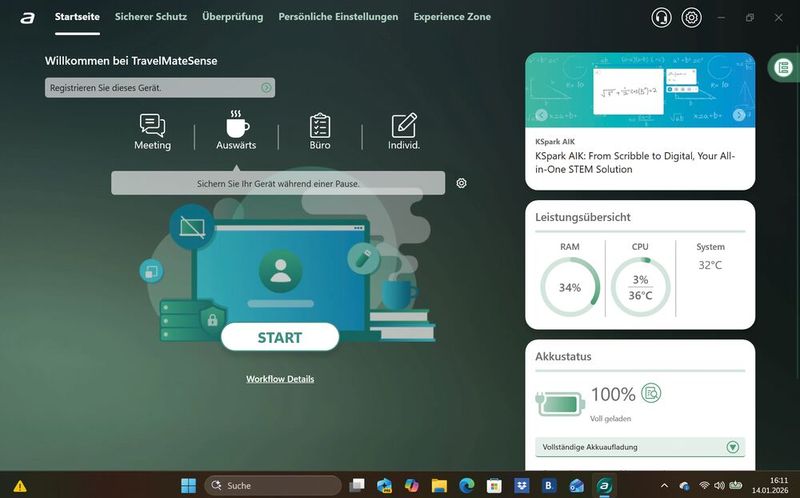This screenshot has height=498, width=800.
Task: Open the blue B app in the taskbar
Action: click(x=549, y=486)
